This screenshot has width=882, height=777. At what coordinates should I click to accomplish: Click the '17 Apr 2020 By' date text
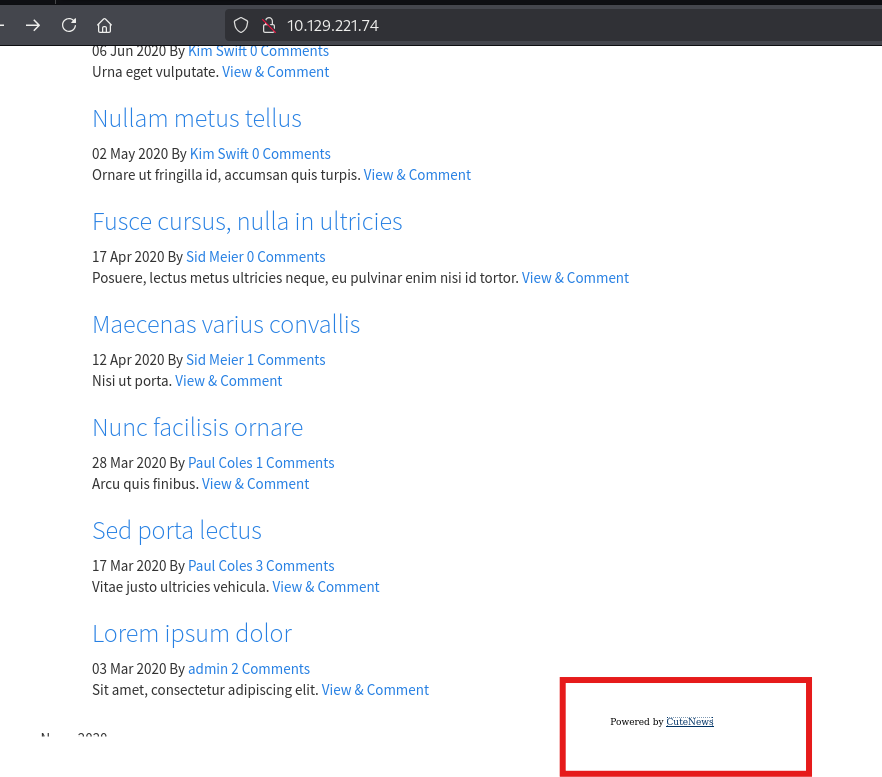pyautogui.click(x=138, y=257)
